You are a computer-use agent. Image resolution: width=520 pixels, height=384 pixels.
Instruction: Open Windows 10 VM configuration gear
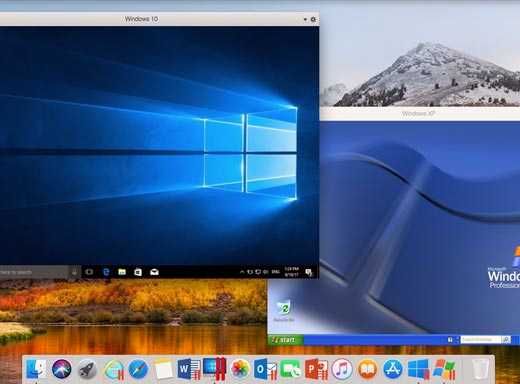click(313, 20)
